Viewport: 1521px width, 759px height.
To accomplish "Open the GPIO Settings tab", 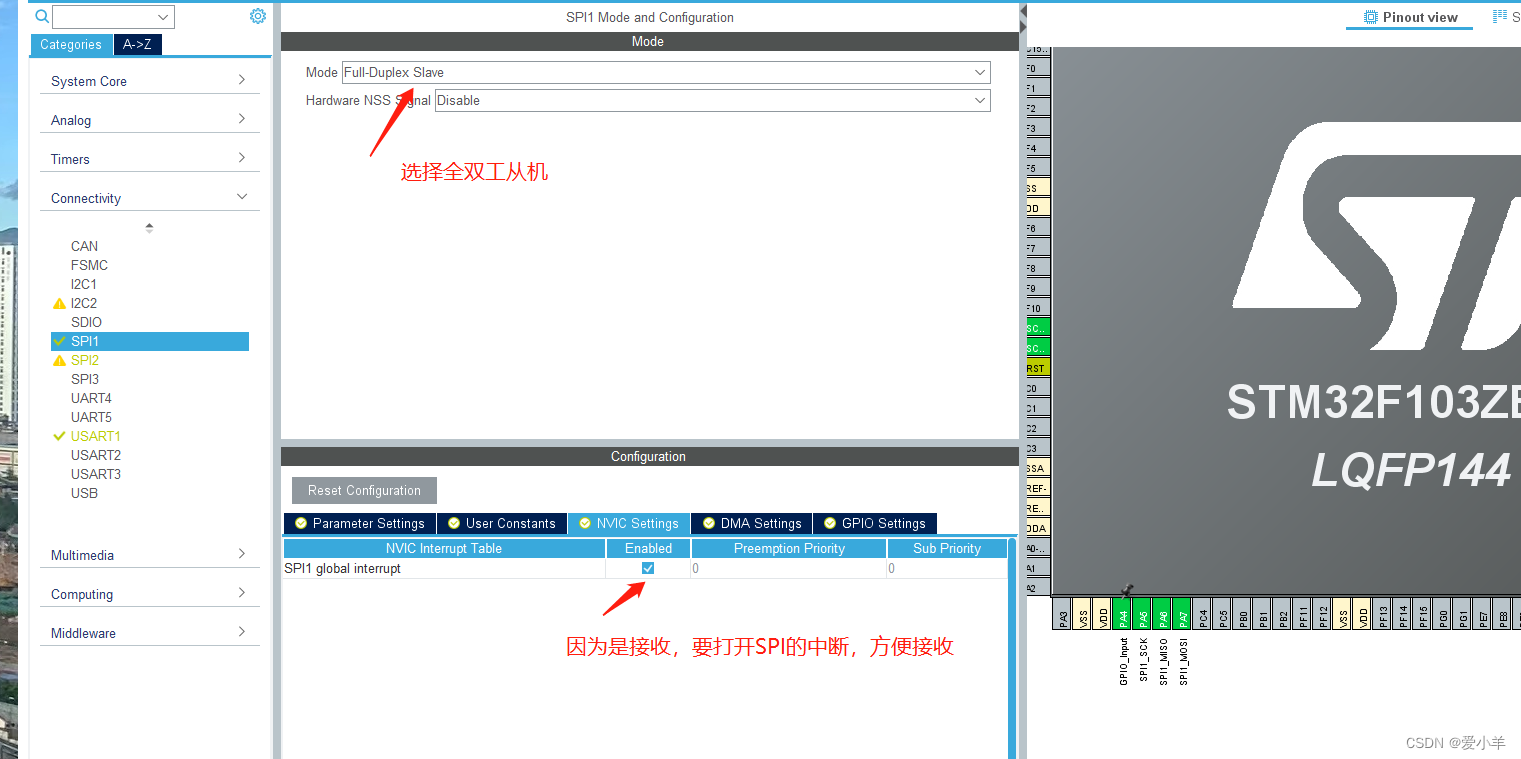I will click(874, 523).
